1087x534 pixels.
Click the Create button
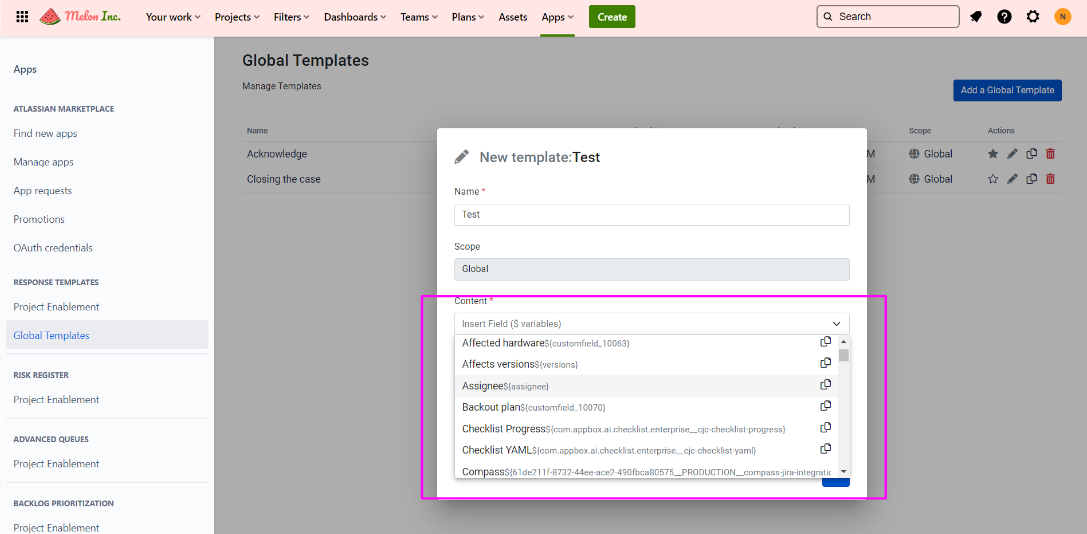click(611, 17)
